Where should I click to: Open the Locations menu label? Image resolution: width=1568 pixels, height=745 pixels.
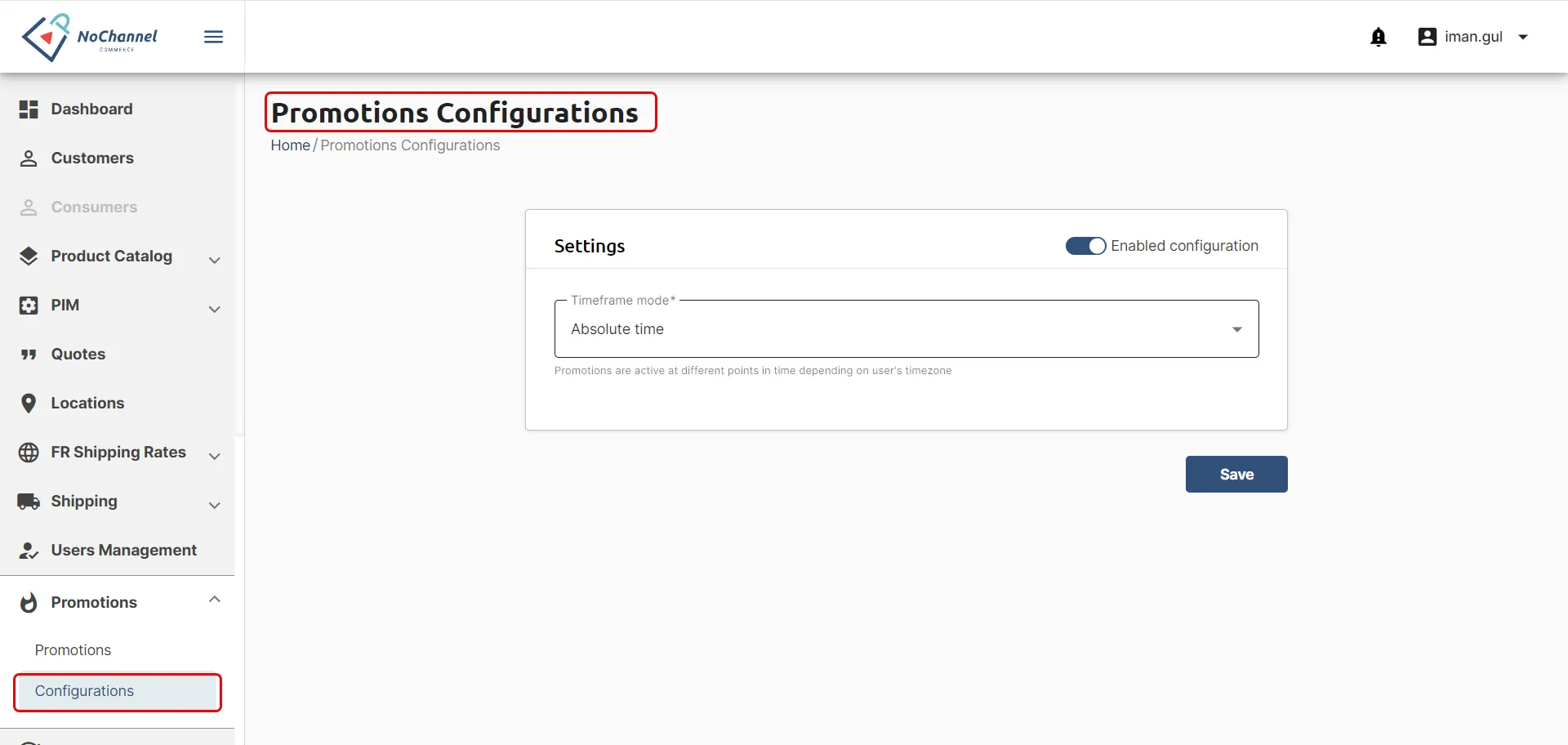click(87, 404)
